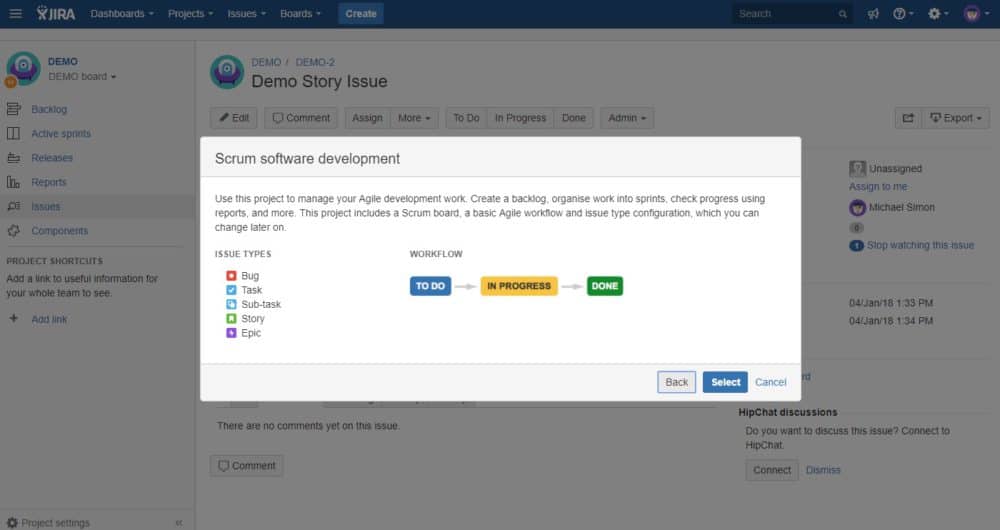Open the administration gear menu

[x=938, y=13]
